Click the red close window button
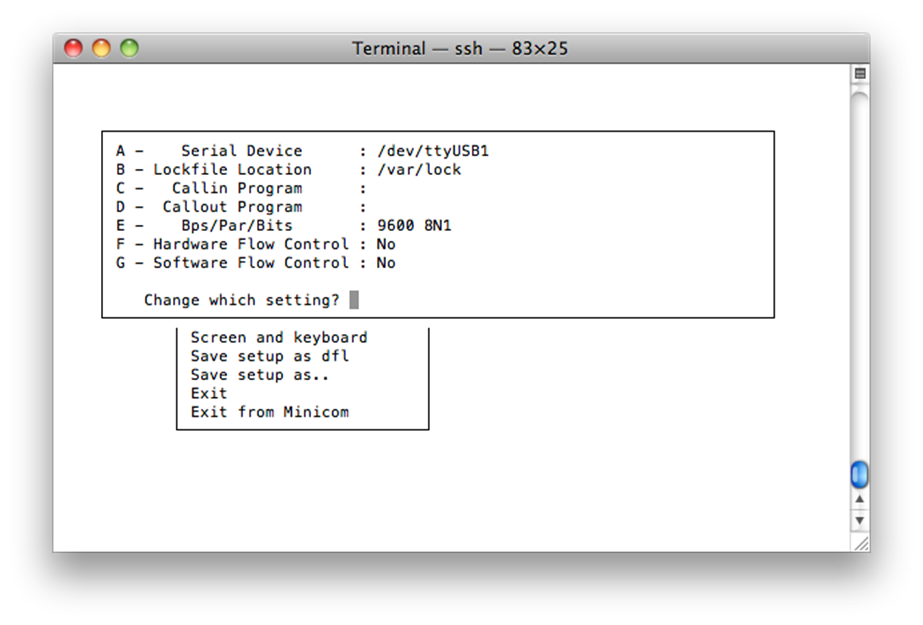Image resolution: width=923 pixels, height=625 pixels. (x=73, y=48)
